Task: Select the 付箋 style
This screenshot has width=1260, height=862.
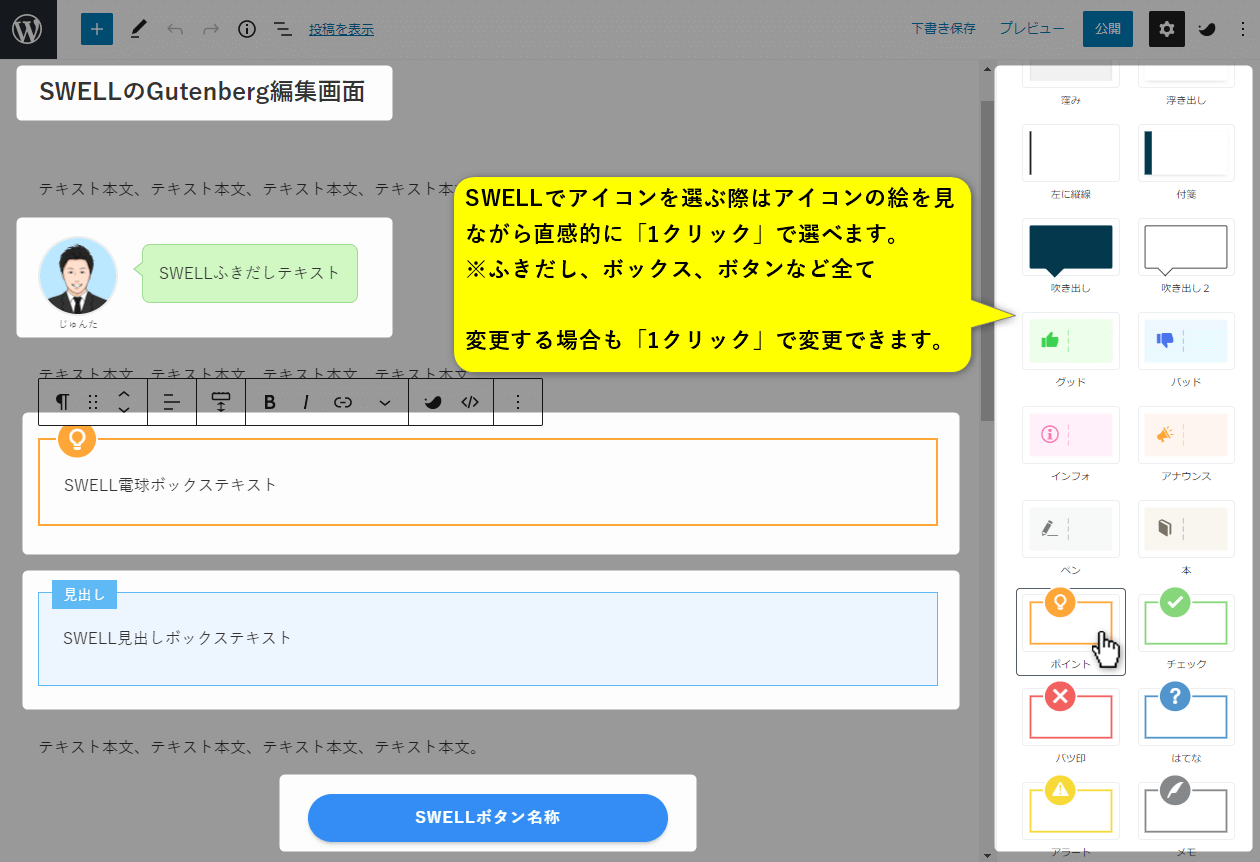Action: pyautogui.click(x=1186, y=162)
